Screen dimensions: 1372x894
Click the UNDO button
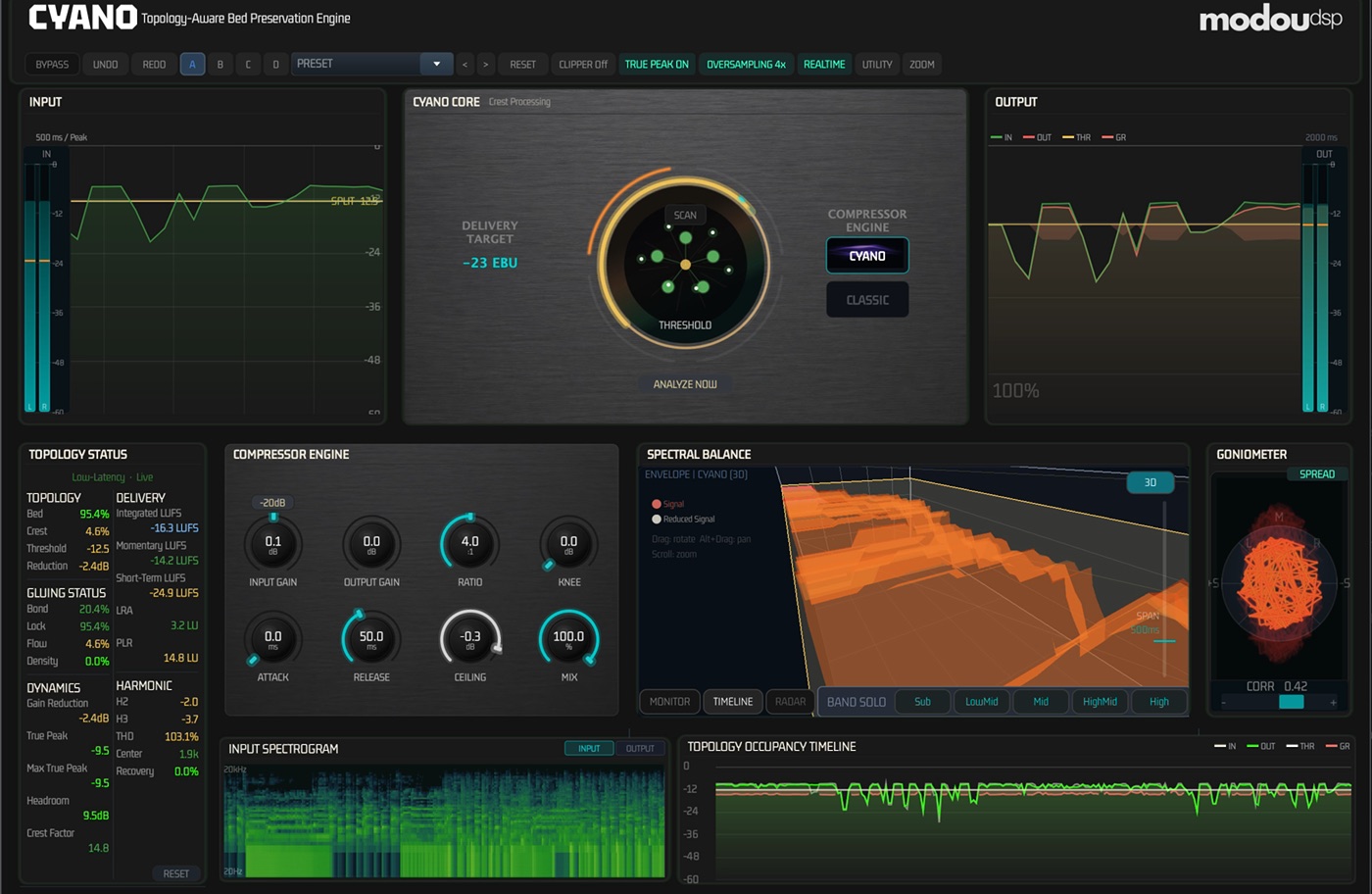[x=105, y=65]
